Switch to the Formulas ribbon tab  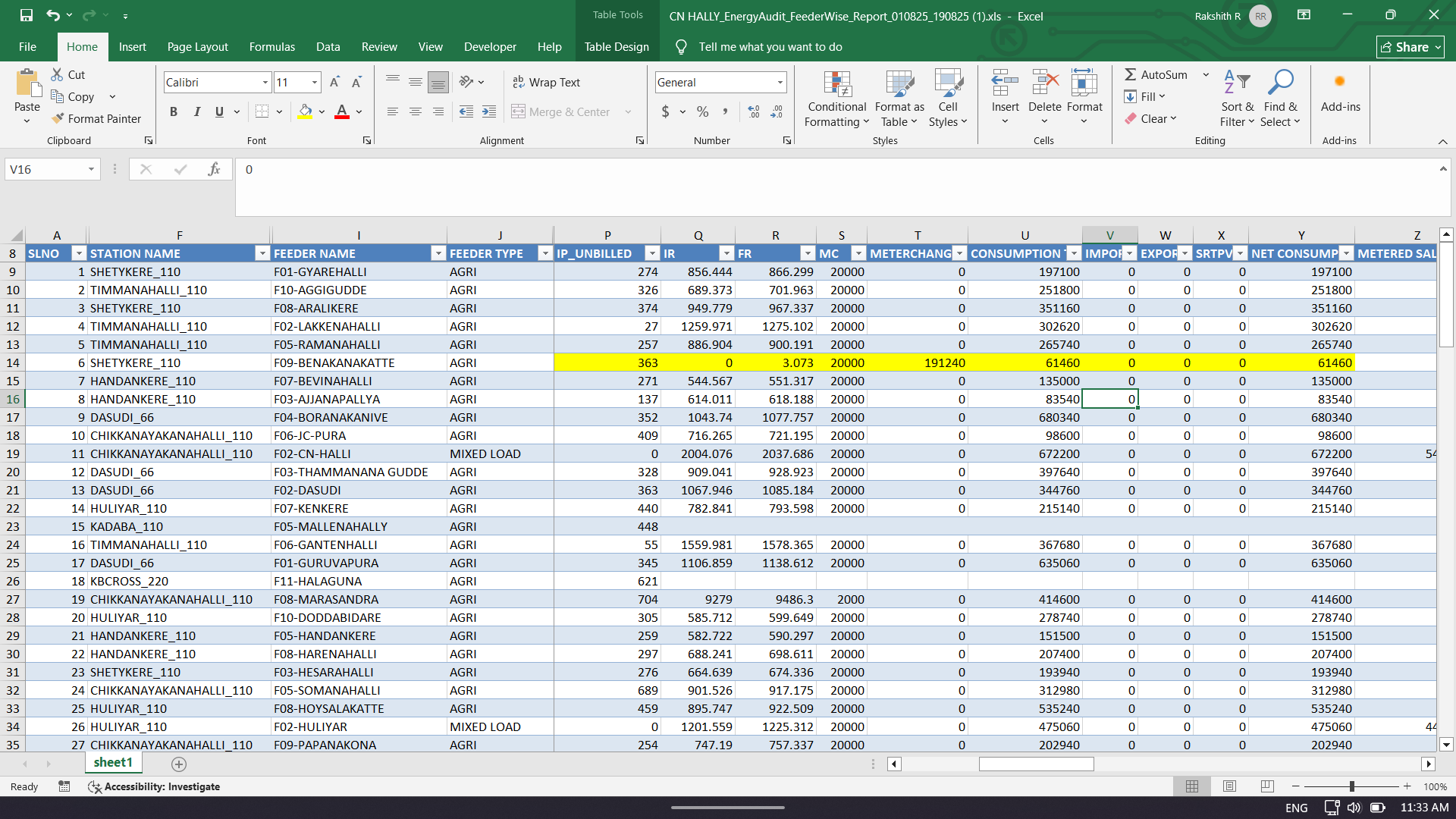[271, 46]
